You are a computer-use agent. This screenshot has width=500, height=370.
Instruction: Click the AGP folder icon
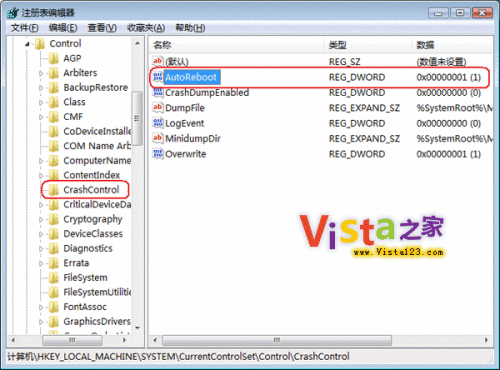[54, 58]
